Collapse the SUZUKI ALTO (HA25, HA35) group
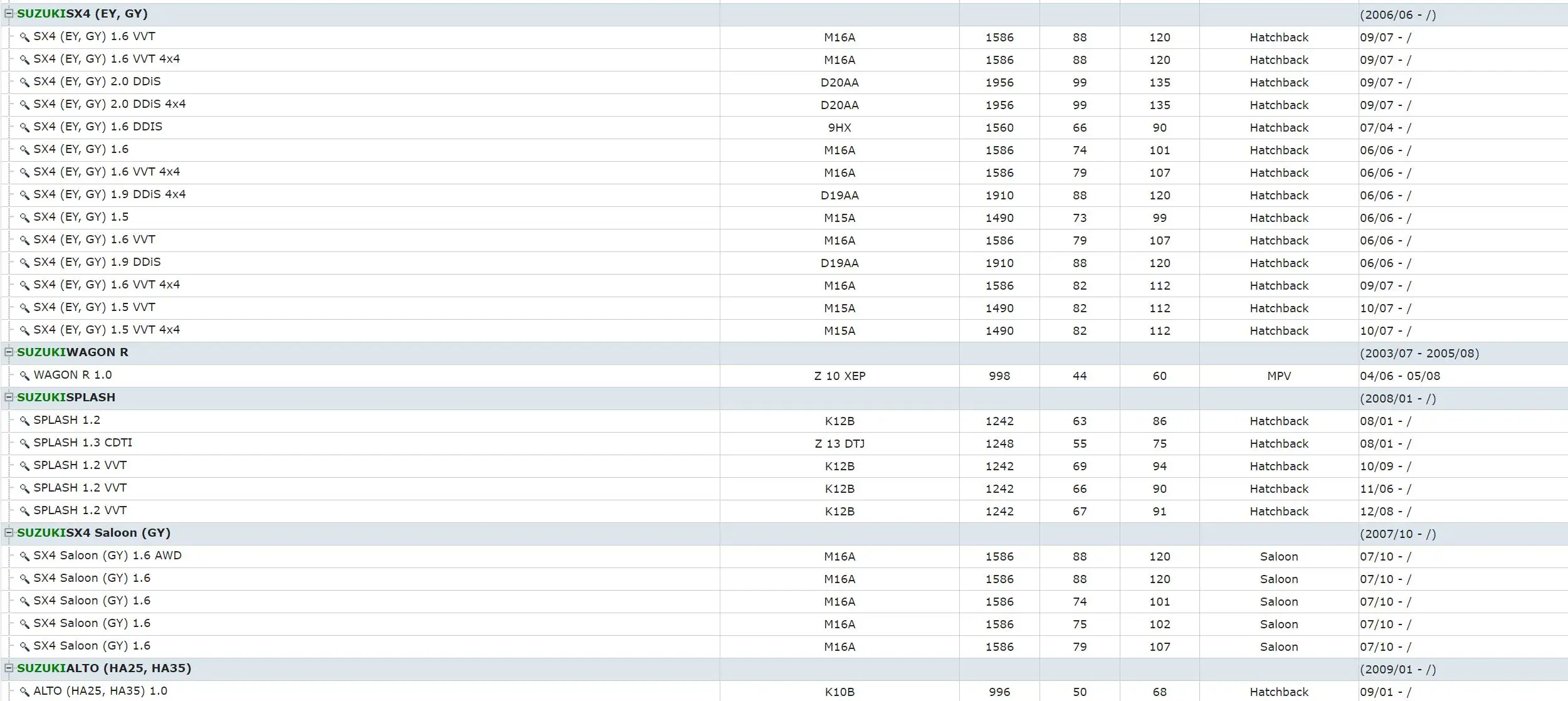The image size is (1568, 701). tap(9, 668)
